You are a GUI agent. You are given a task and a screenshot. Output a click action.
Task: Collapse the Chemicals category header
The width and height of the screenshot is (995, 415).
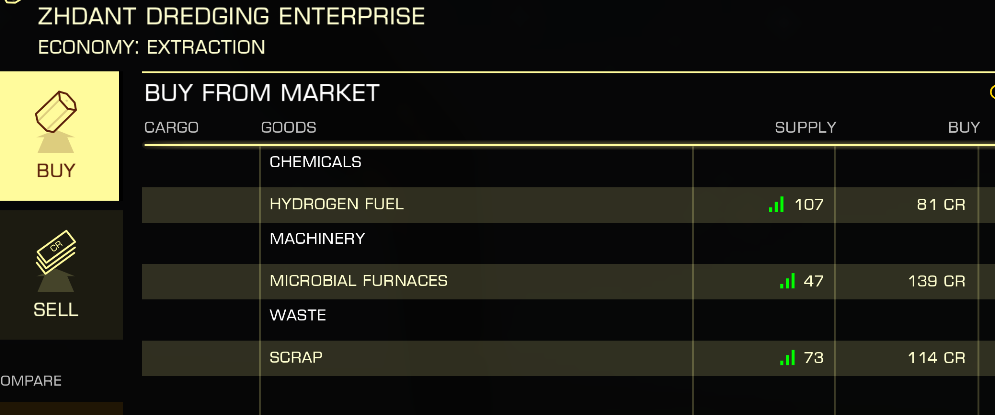coord(315,162)
